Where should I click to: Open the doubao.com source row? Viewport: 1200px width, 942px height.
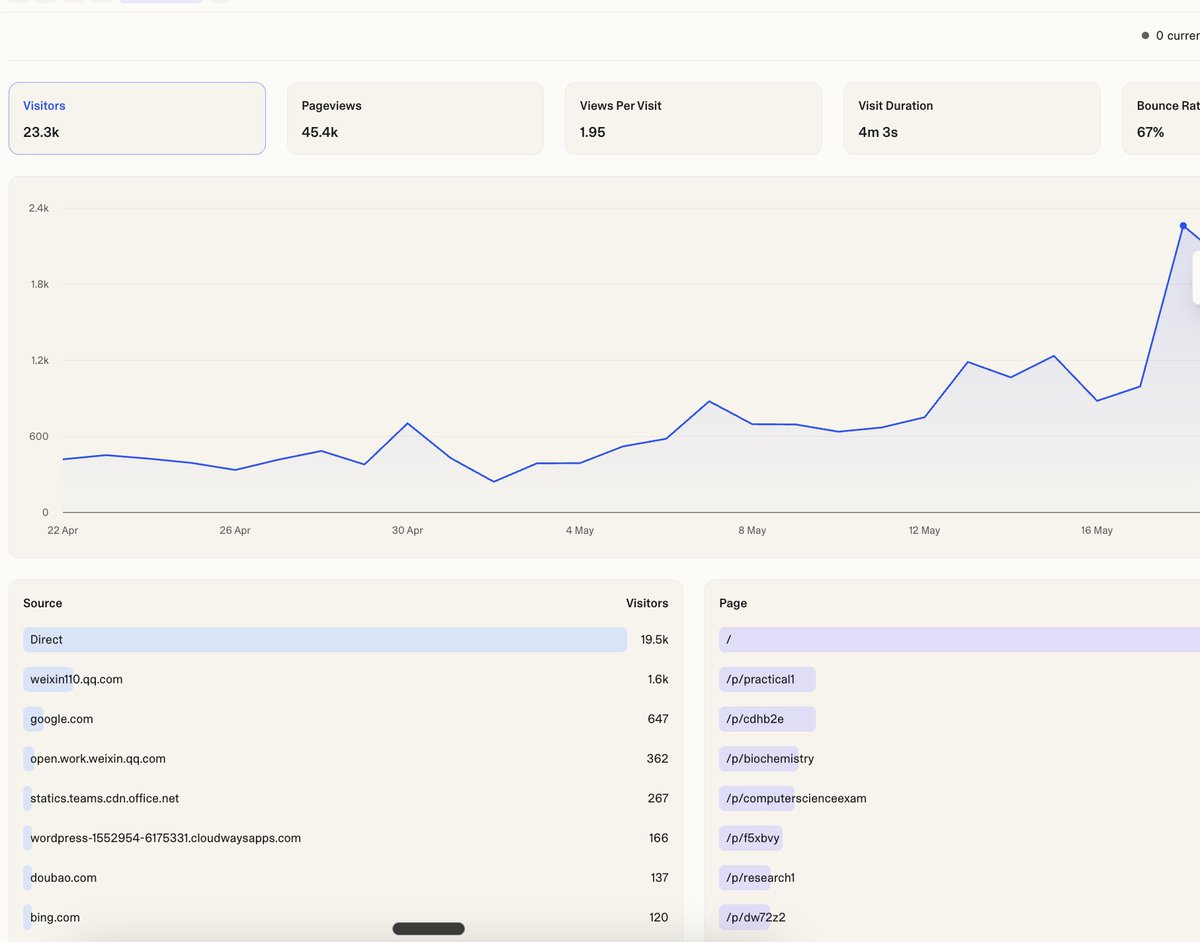[346, 878]
